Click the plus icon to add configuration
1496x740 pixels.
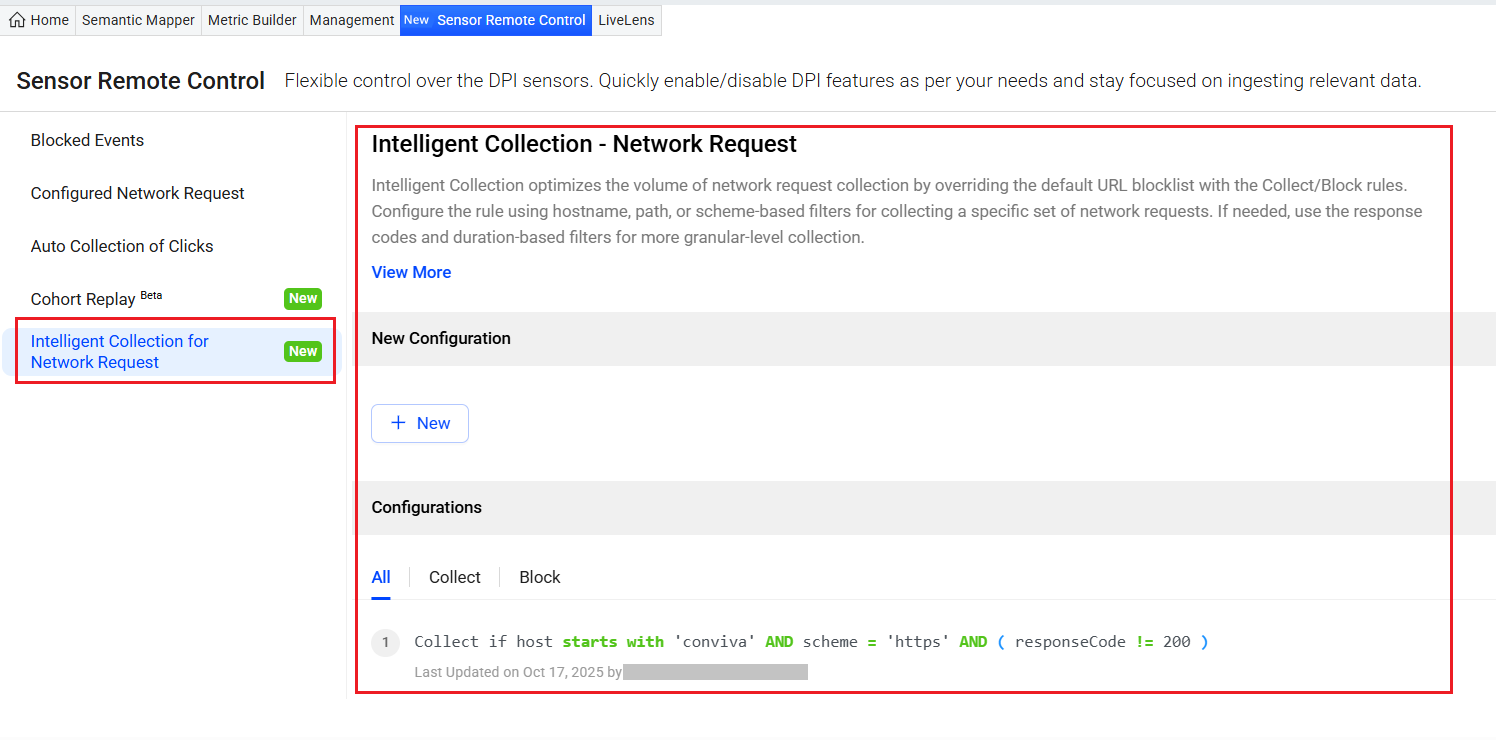click(398, 423)
